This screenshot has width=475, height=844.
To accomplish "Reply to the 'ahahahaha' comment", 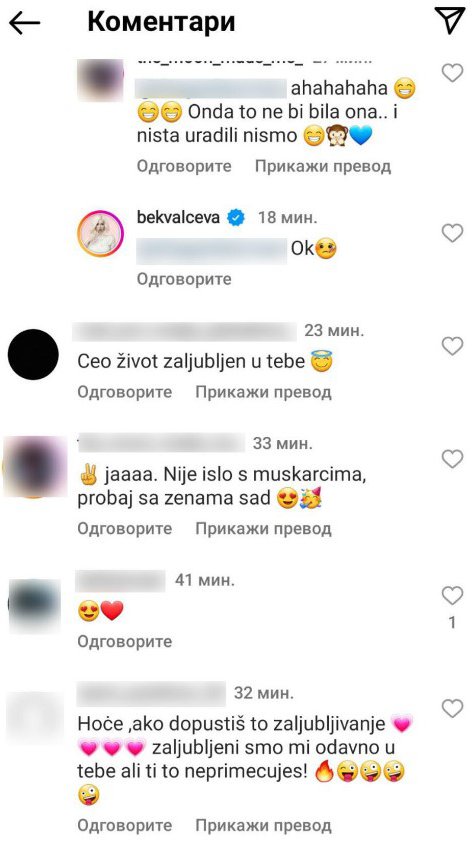I will pos(184,166).
